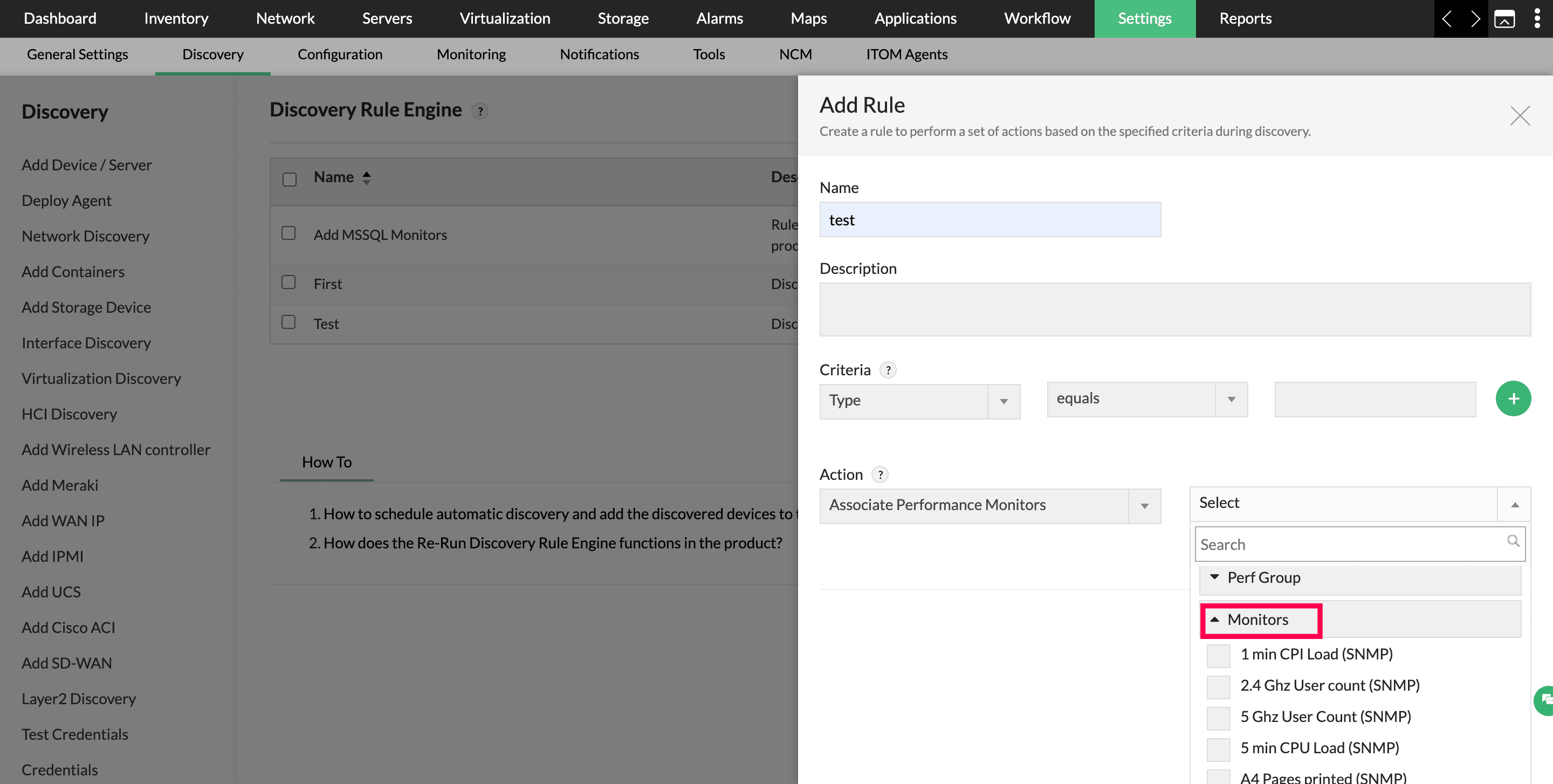
Task: Open Network Discovery in sidebar
Action: [x=85, y=236]
